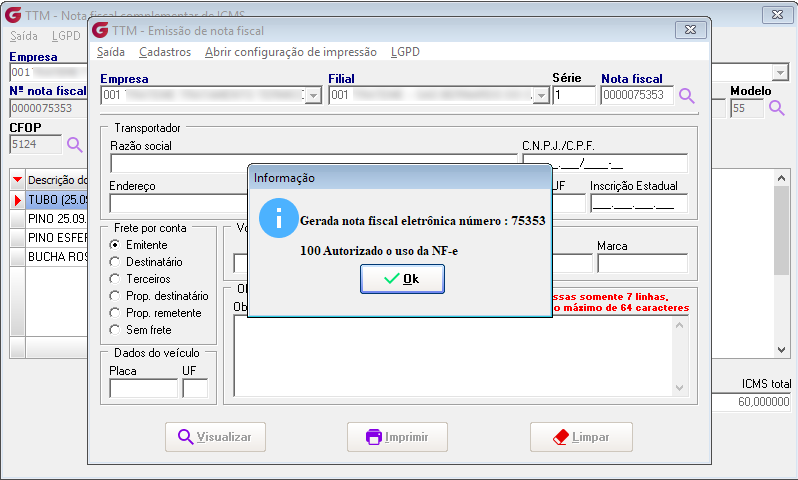Select Sem frete option

(x=115, y=330)
